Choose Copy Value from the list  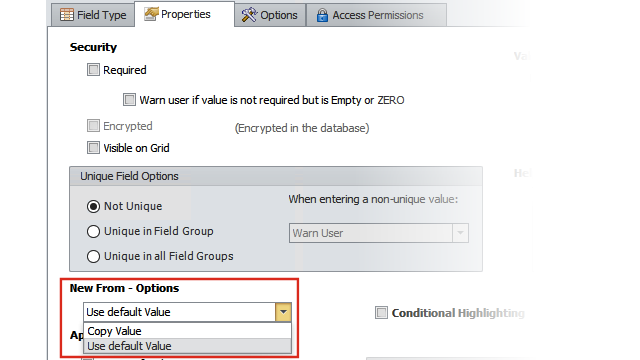pyautogui.click(x=187, y=331)
